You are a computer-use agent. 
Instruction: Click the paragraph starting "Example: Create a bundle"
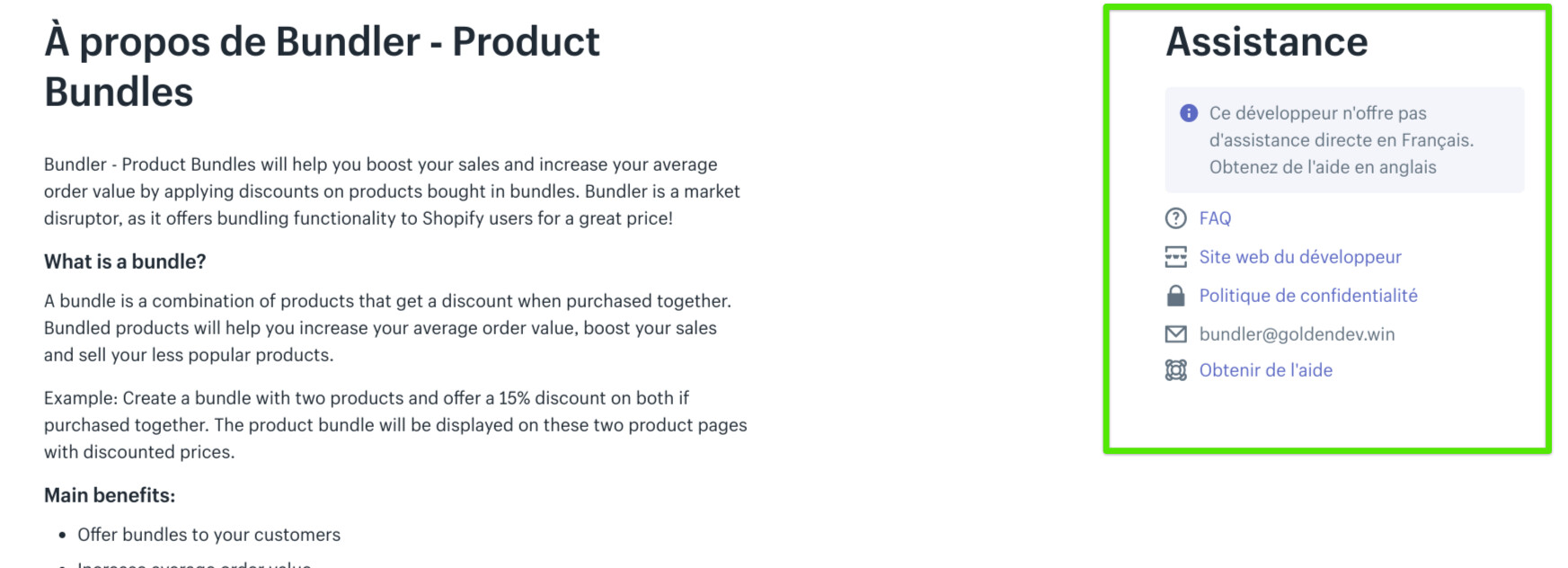pos(395,425)
